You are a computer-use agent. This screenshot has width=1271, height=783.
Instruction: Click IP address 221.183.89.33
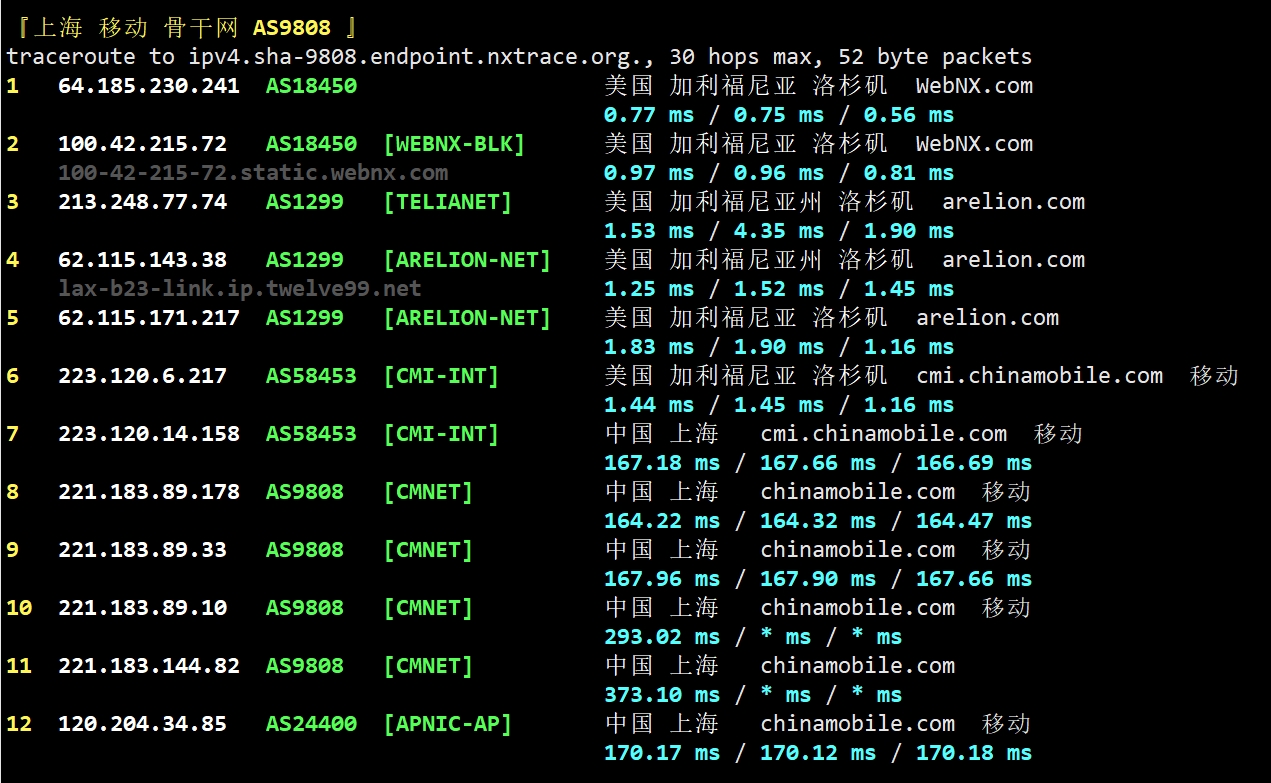click(142, 550)
